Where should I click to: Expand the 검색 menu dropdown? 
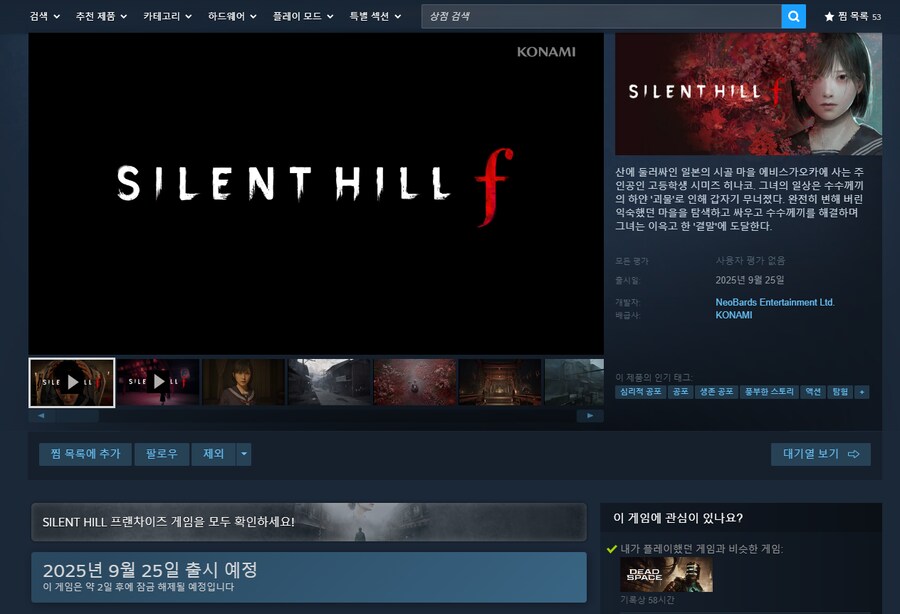pyautogui.click(x=45, y=17)
